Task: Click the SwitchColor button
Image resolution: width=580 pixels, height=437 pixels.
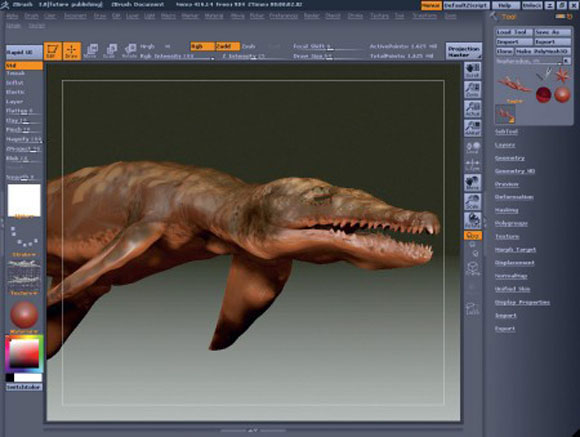Action: 24,387
